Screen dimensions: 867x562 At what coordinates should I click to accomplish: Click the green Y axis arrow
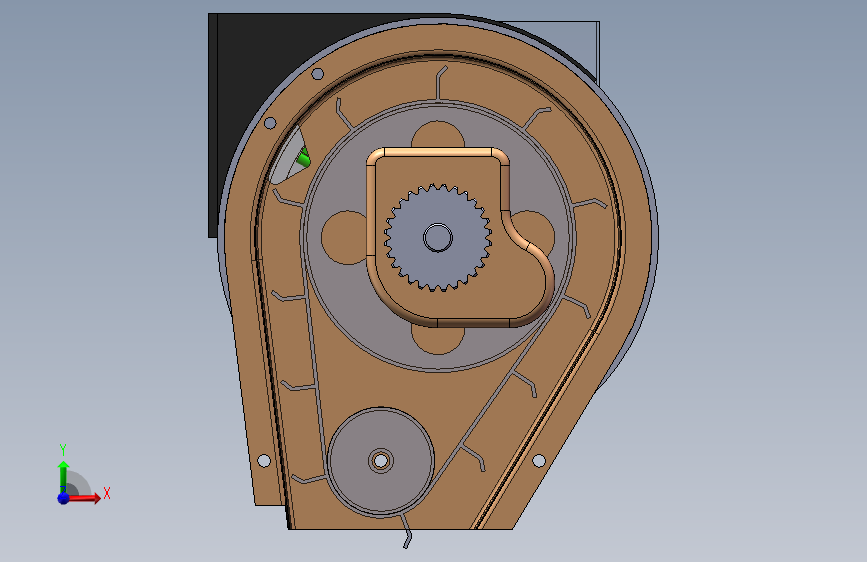[x=64, y=476]
